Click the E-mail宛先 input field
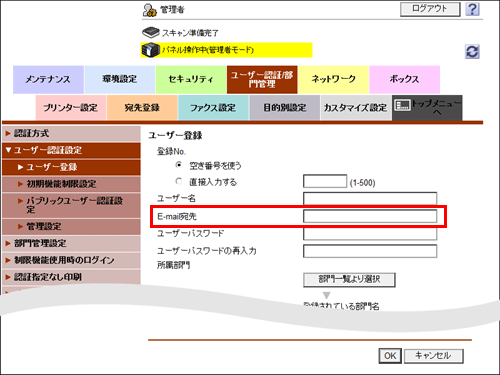The width and height of the screenshot is (500, 375). pos(370,216)
